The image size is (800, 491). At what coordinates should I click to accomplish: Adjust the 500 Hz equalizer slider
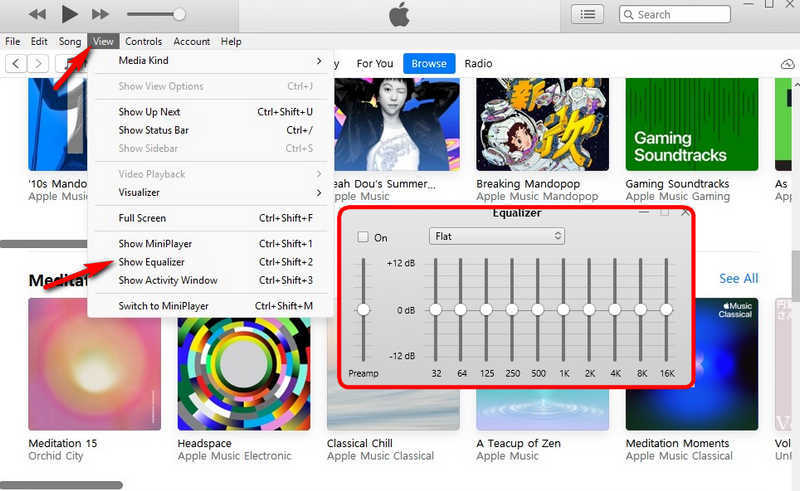[537, 309]
